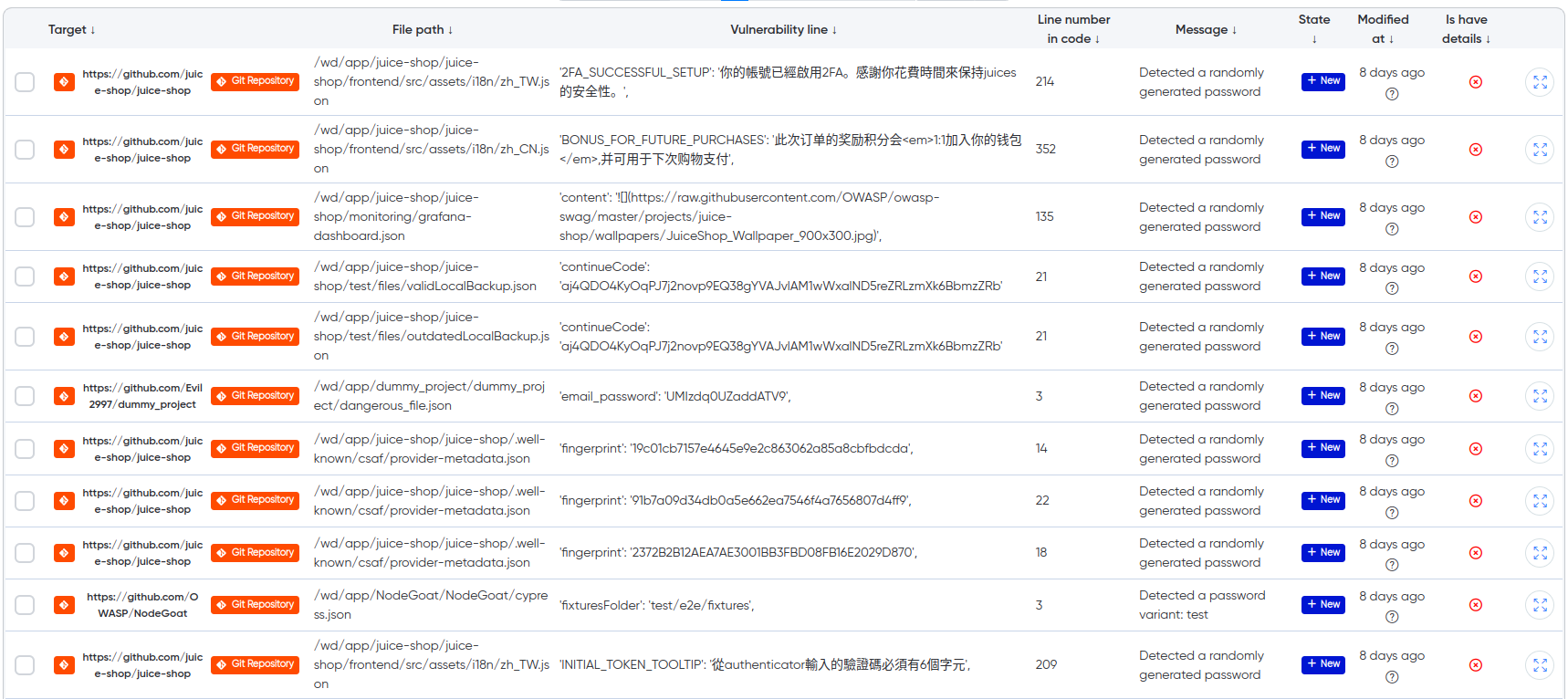Expand the validLocalBackup.json finding
Image resolution: width=1568 pixels, height=699 pixels.
click(1540, 276)
